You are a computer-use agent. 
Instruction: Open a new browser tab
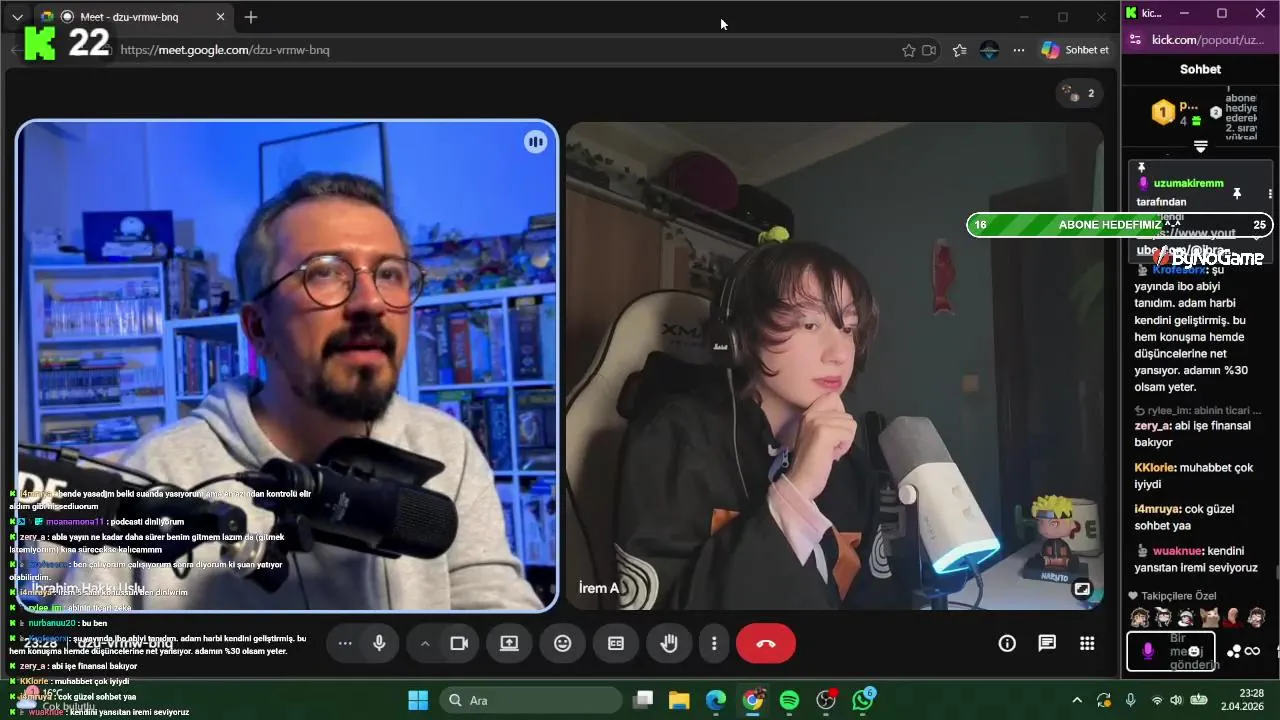(251, 17)
